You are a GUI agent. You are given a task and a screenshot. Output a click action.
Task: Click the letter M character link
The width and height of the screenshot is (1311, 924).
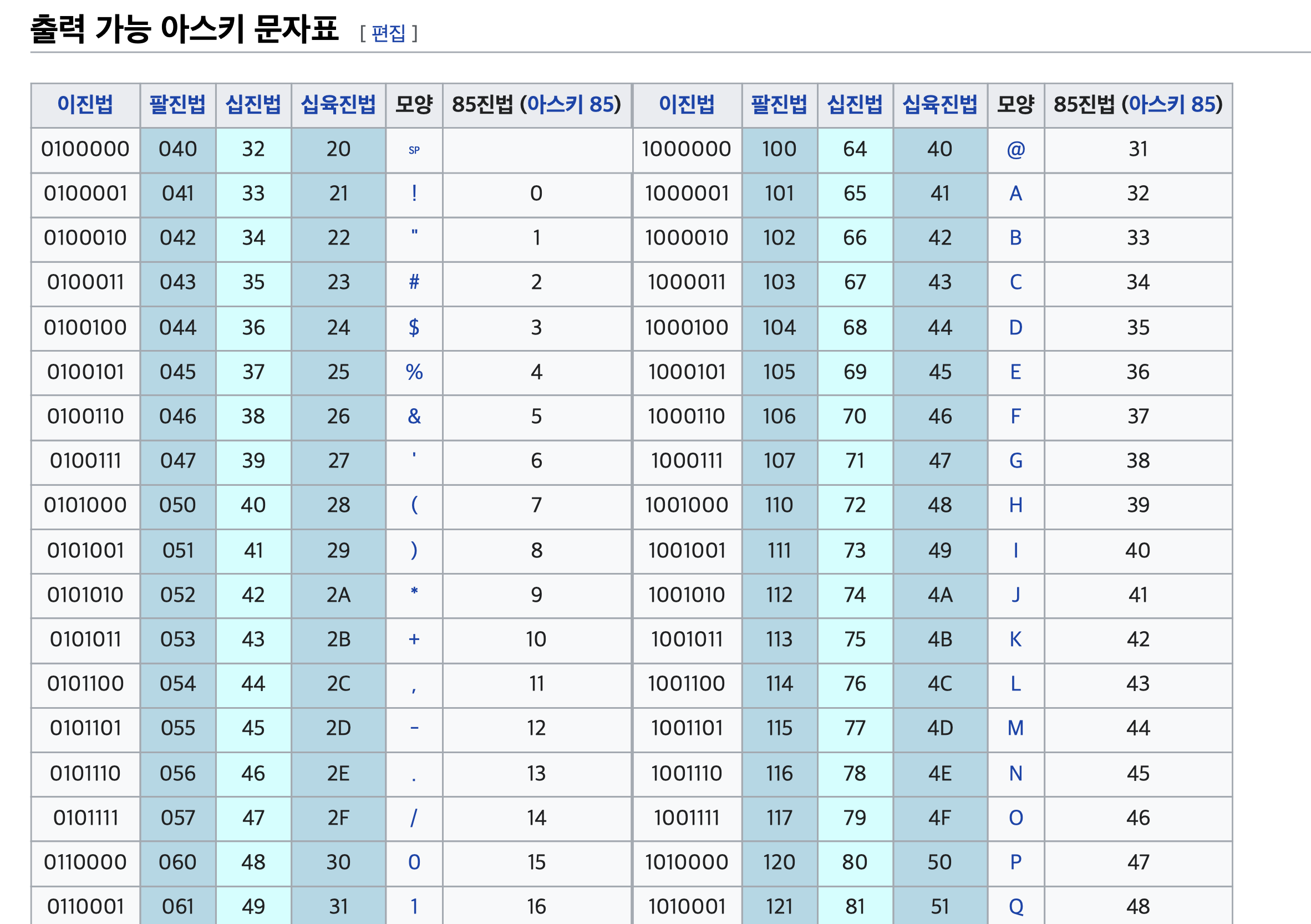coord(1015,728)
